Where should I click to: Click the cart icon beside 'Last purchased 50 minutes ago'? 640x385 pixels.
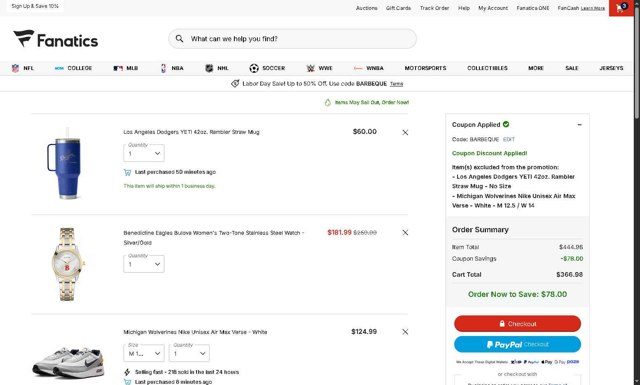pyautogui.click(x=127, y=172)
